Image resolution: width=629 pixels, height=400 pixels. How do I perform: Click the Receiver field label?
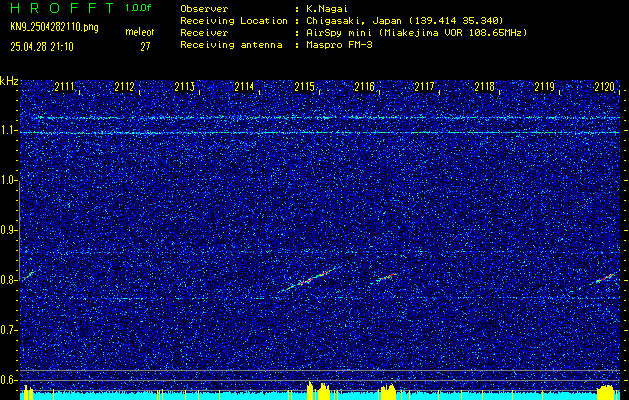[204, 33]
